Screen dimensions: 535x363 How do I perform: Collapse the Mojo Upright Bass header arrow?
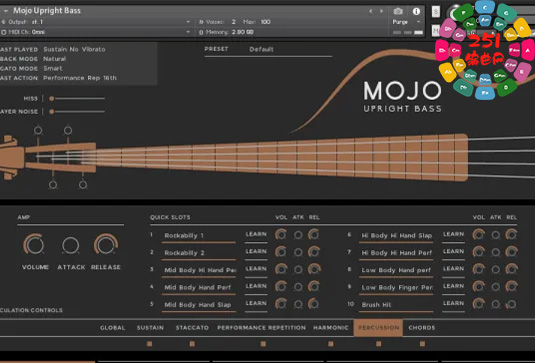pos(5,11)
